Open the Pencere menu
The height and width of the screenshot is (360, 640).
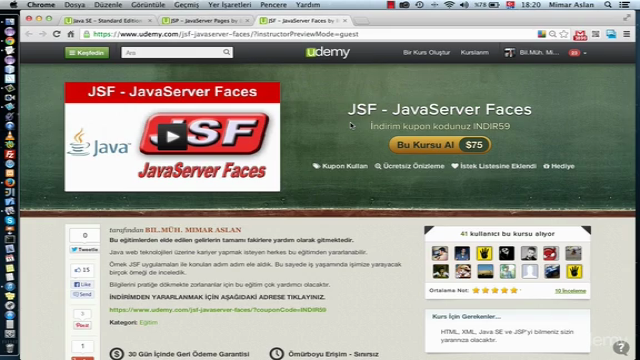click(273, 5)
